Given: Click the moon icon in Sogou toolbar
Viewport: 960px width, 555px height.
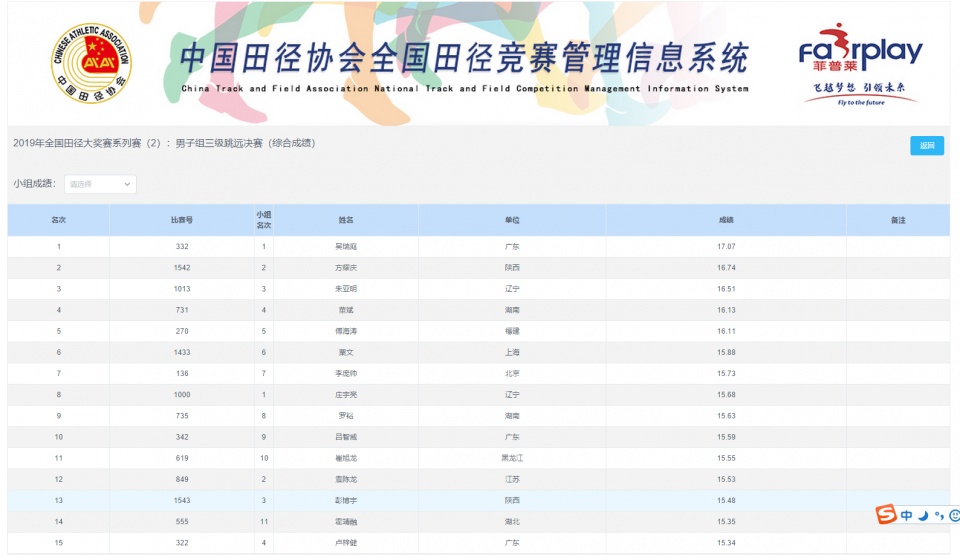Looking at the screenshot, I should coord(923,515).
